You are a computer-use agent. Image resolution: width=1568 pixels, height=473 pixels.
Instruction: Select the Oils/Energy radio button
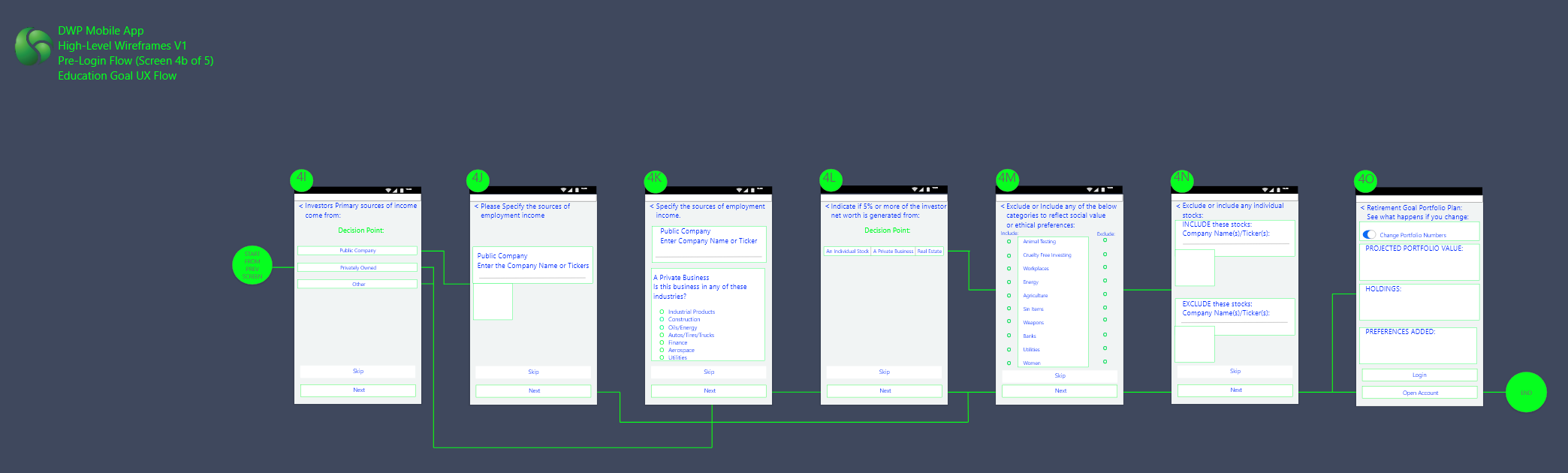(x=662, y=327)
